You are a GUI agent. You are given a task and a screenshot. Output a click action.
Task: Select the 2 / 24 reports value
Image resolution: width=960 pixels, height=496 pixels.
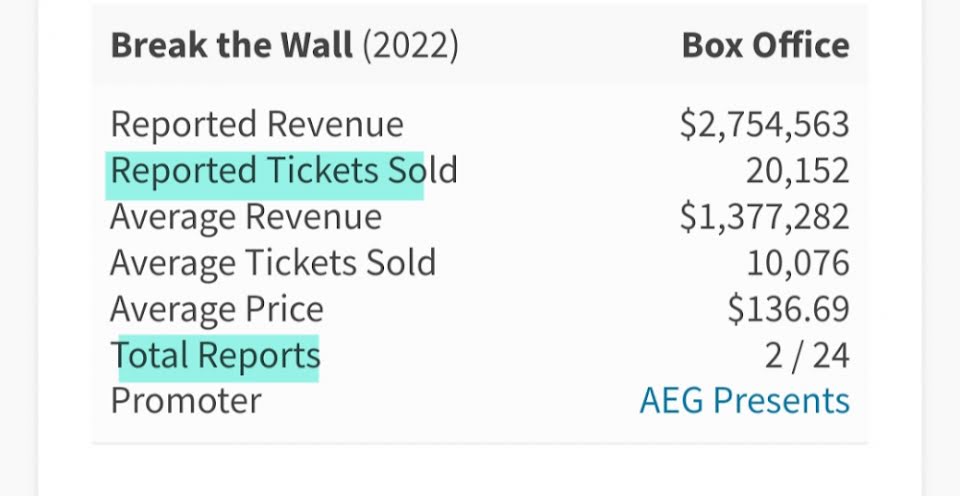coord(805,355)
